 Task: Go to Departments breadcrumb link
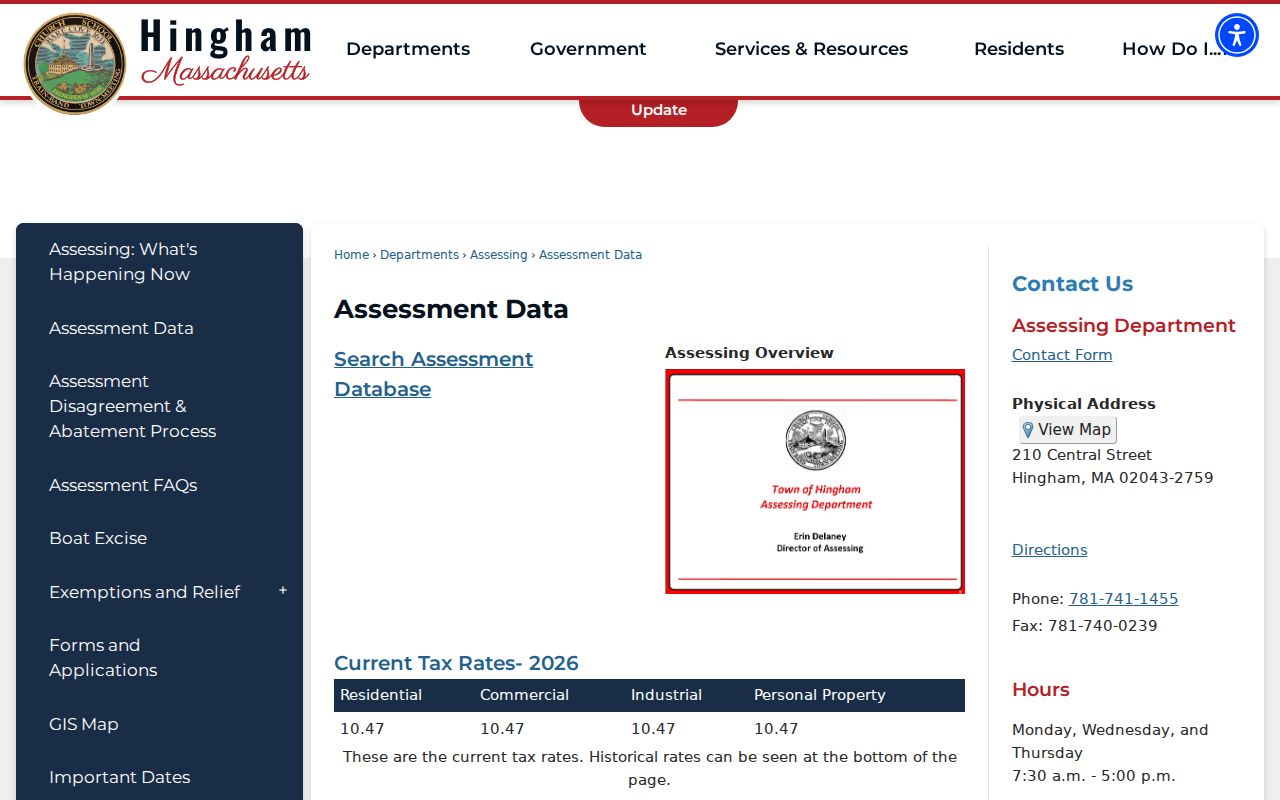[x=419, y=255]
